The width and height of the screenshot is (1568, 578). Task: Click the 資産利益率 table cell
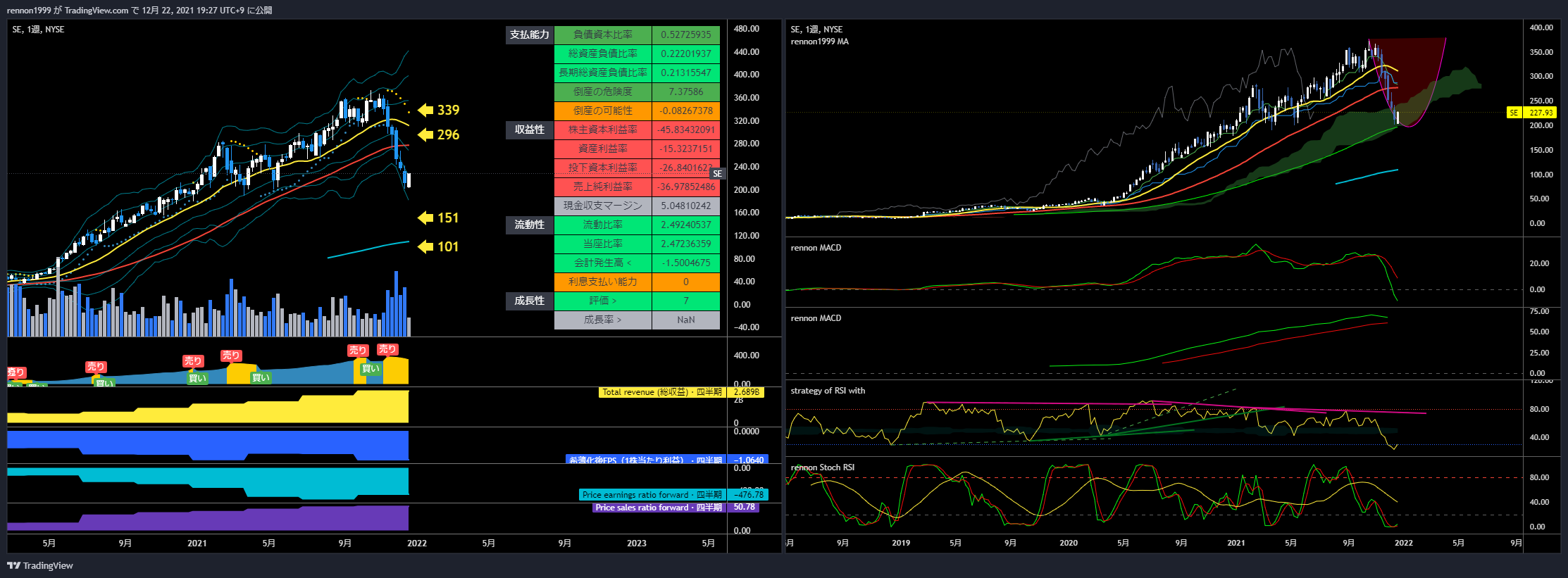(603, 149)
